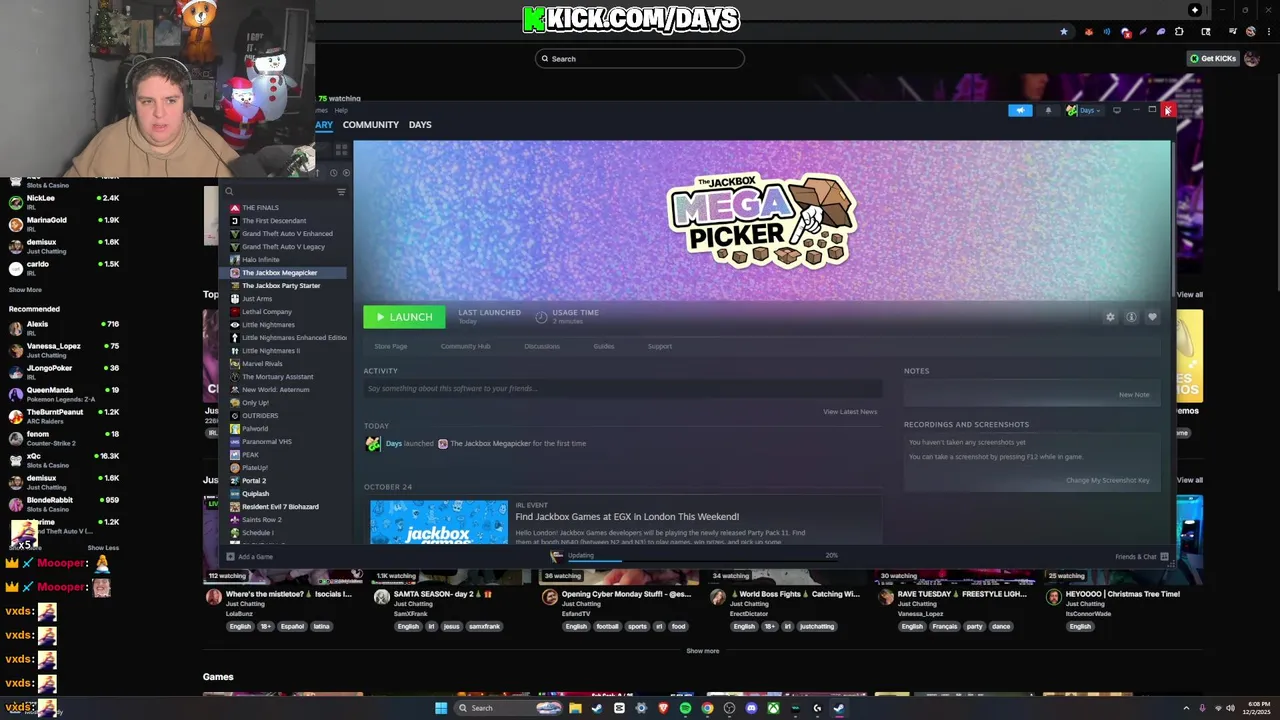Open the COMMUNITY tab in Steam
The image size is (1280, 720).
click(370, 125)
